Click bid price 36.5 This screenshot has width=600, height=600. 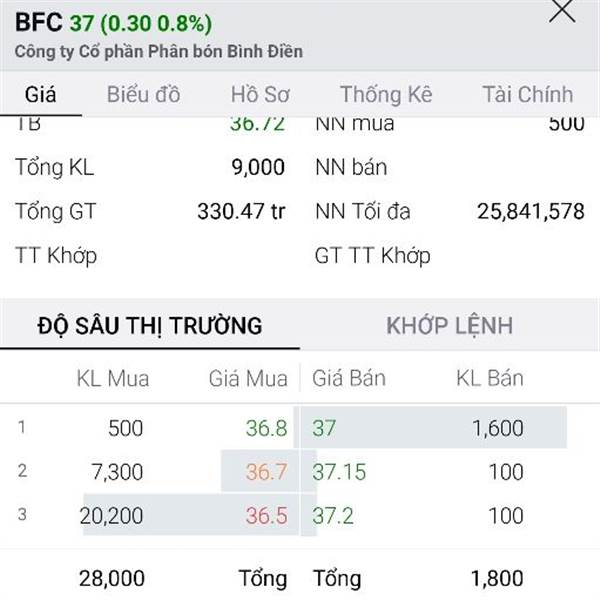pyautogui.click(x=266, y=515)
